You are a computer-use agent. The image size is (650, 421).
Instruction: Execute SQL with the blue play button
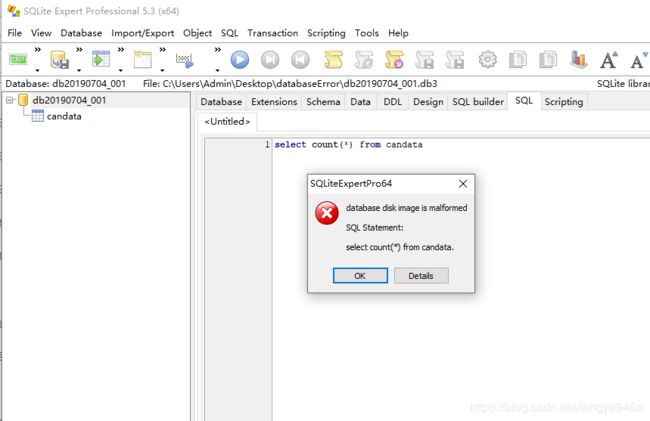(240, 60)
